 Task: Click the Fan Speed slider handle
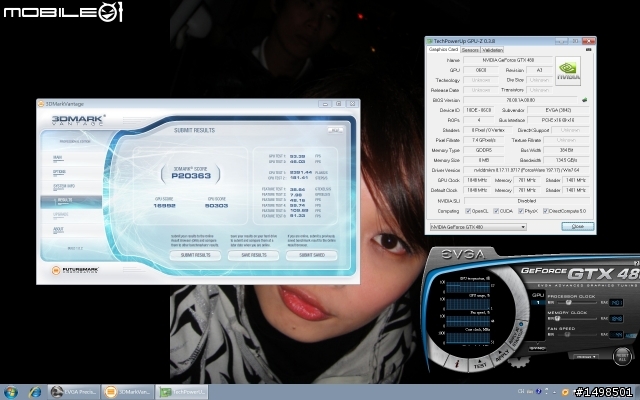point(567,334)
